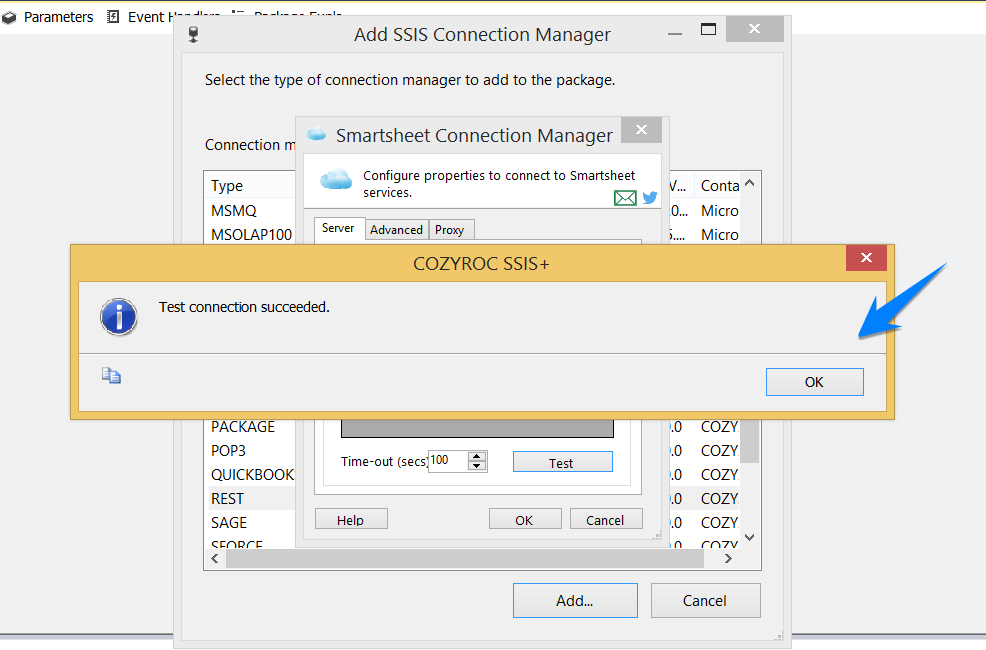Click the Add SSIS Connection Manager title bar icon
The width and height of the screenshot is (986, 650).
194,35
